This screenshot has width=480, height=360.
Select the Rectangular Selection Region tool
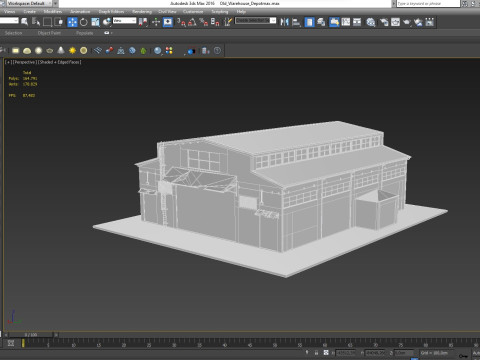coord(47,22)
